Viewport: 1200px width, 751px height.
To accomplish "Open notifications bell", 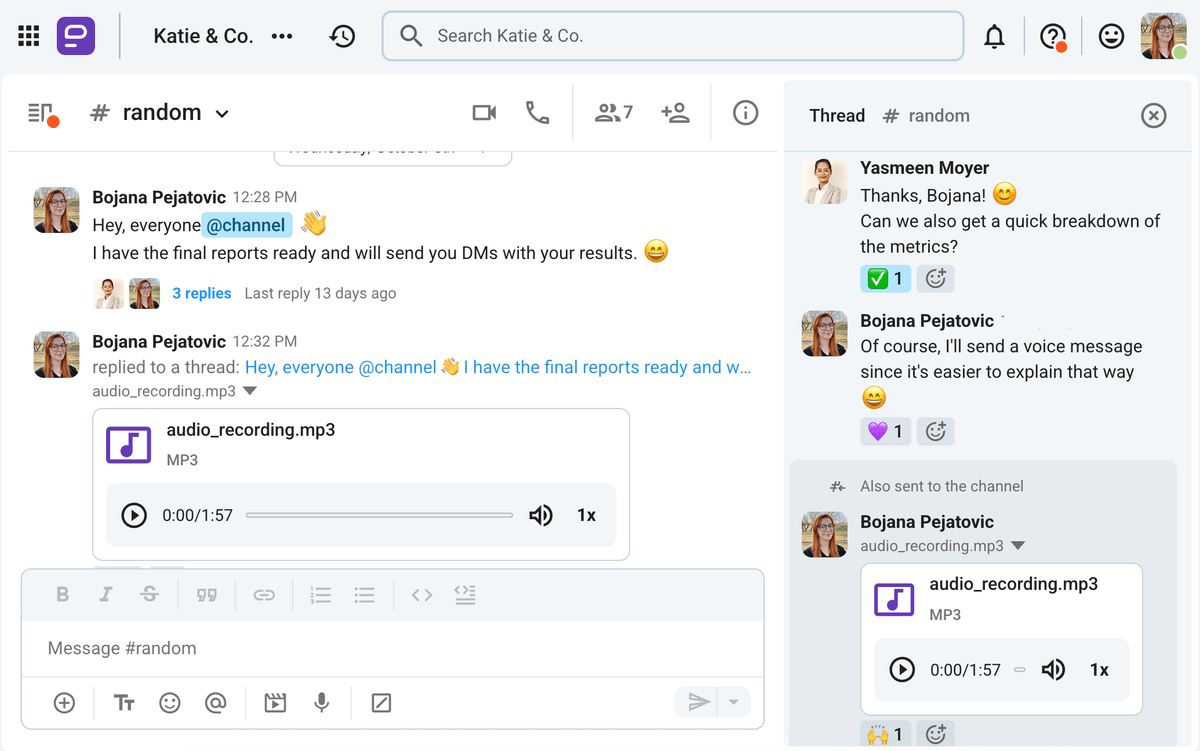I will pos(994,37).
